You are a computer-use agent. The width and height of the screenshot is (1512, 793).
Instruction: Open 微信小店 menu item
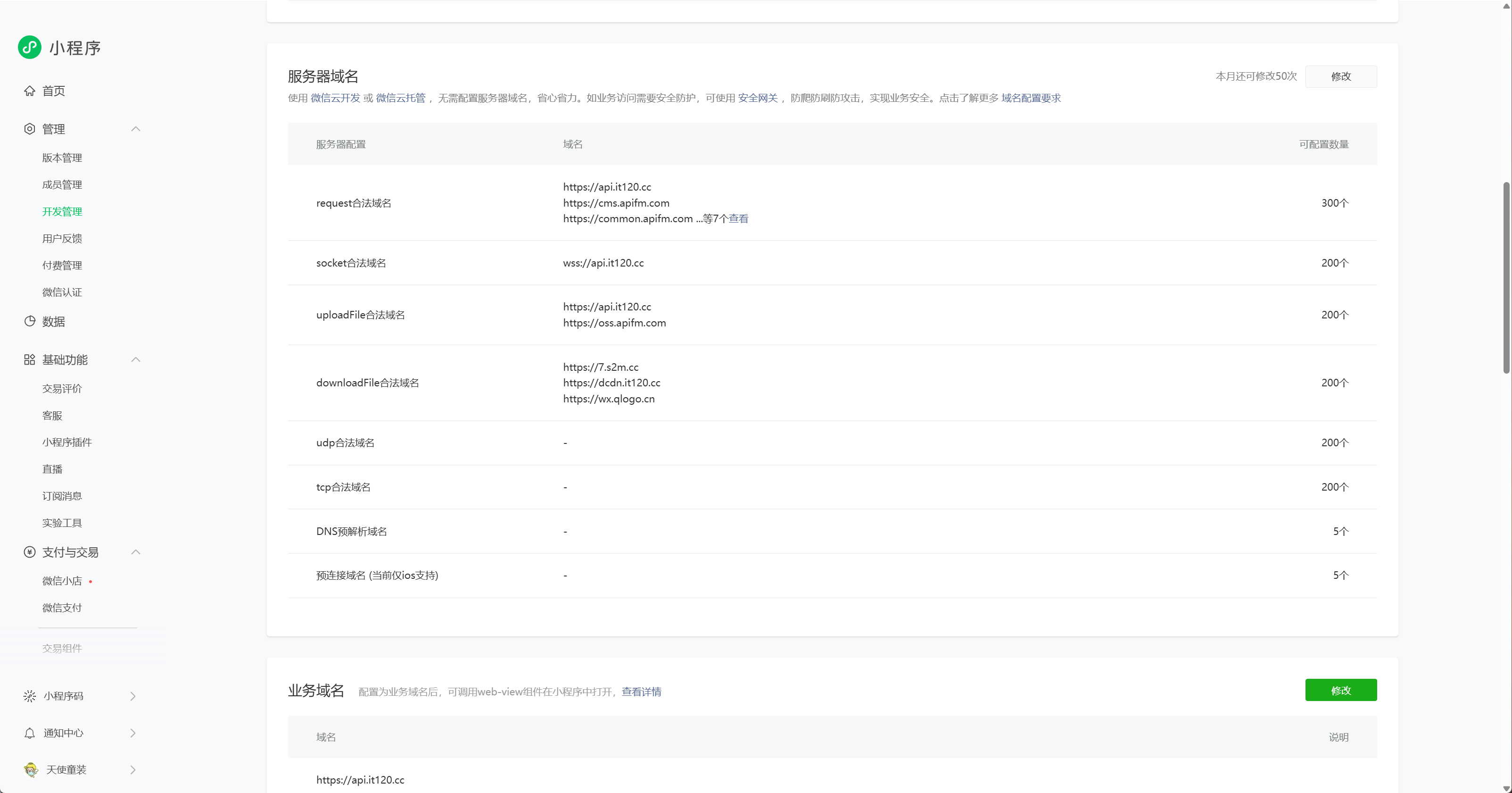point(62,581)
